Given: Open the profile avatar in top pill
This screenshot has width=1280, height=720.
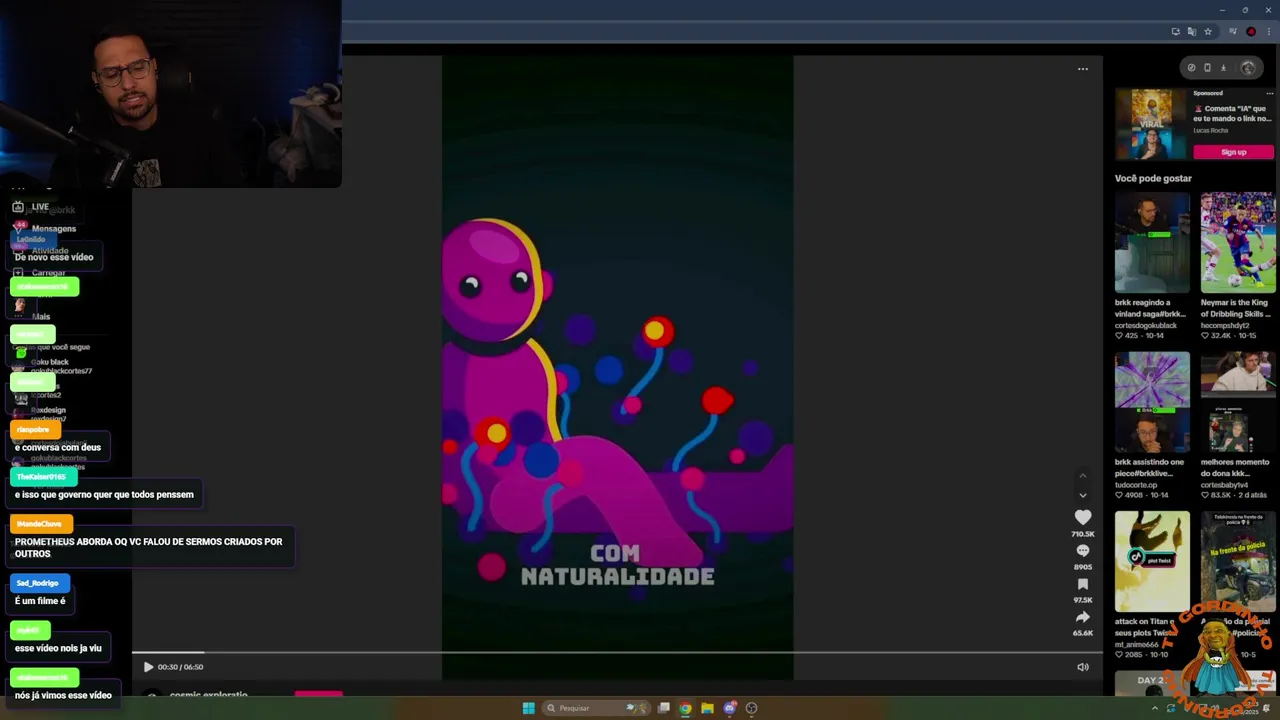Looking at the screenshot, I should pyautogui.click(x=1248, y=68).
